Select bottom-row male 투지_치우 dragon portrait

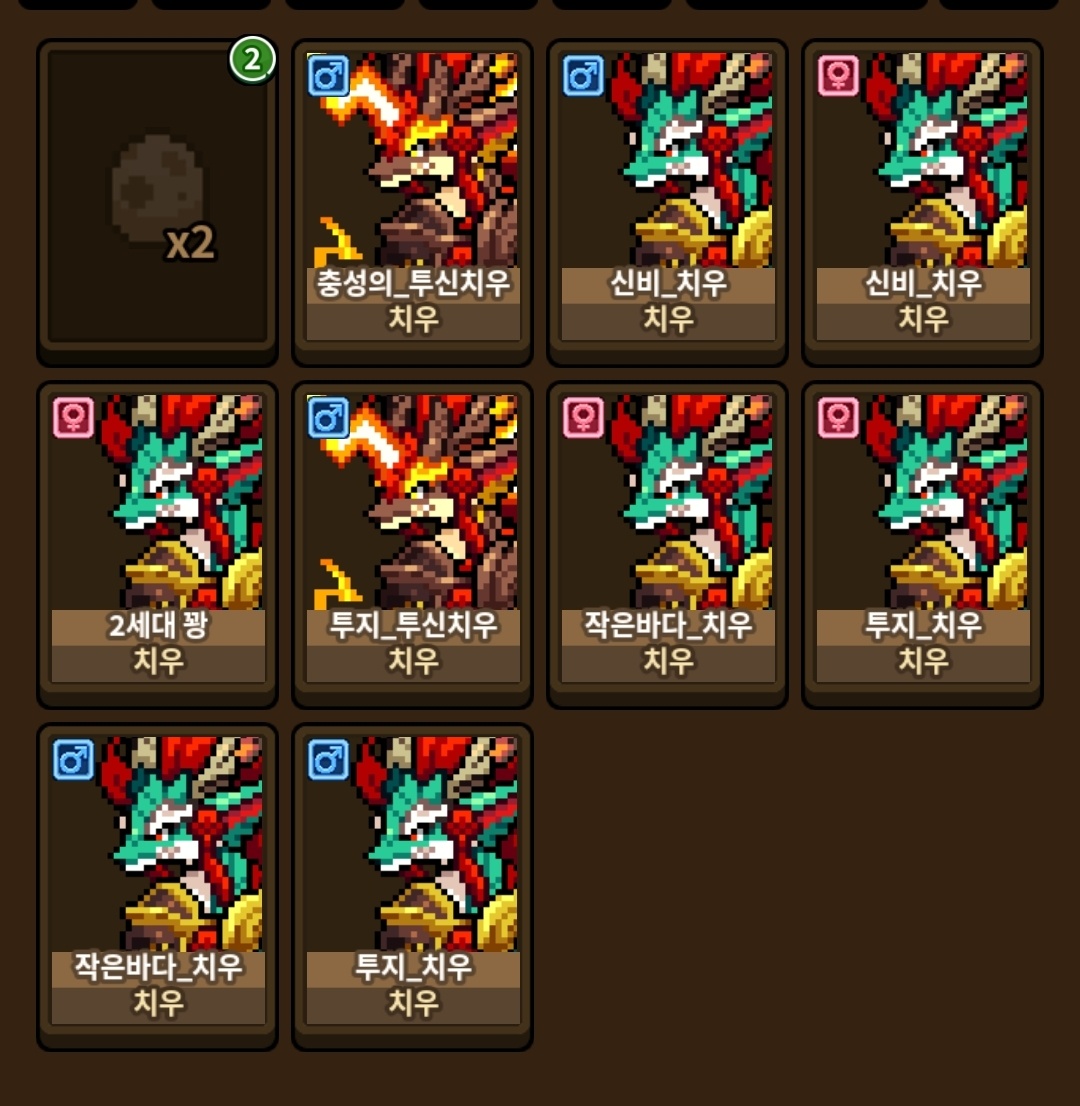[413, 845]
